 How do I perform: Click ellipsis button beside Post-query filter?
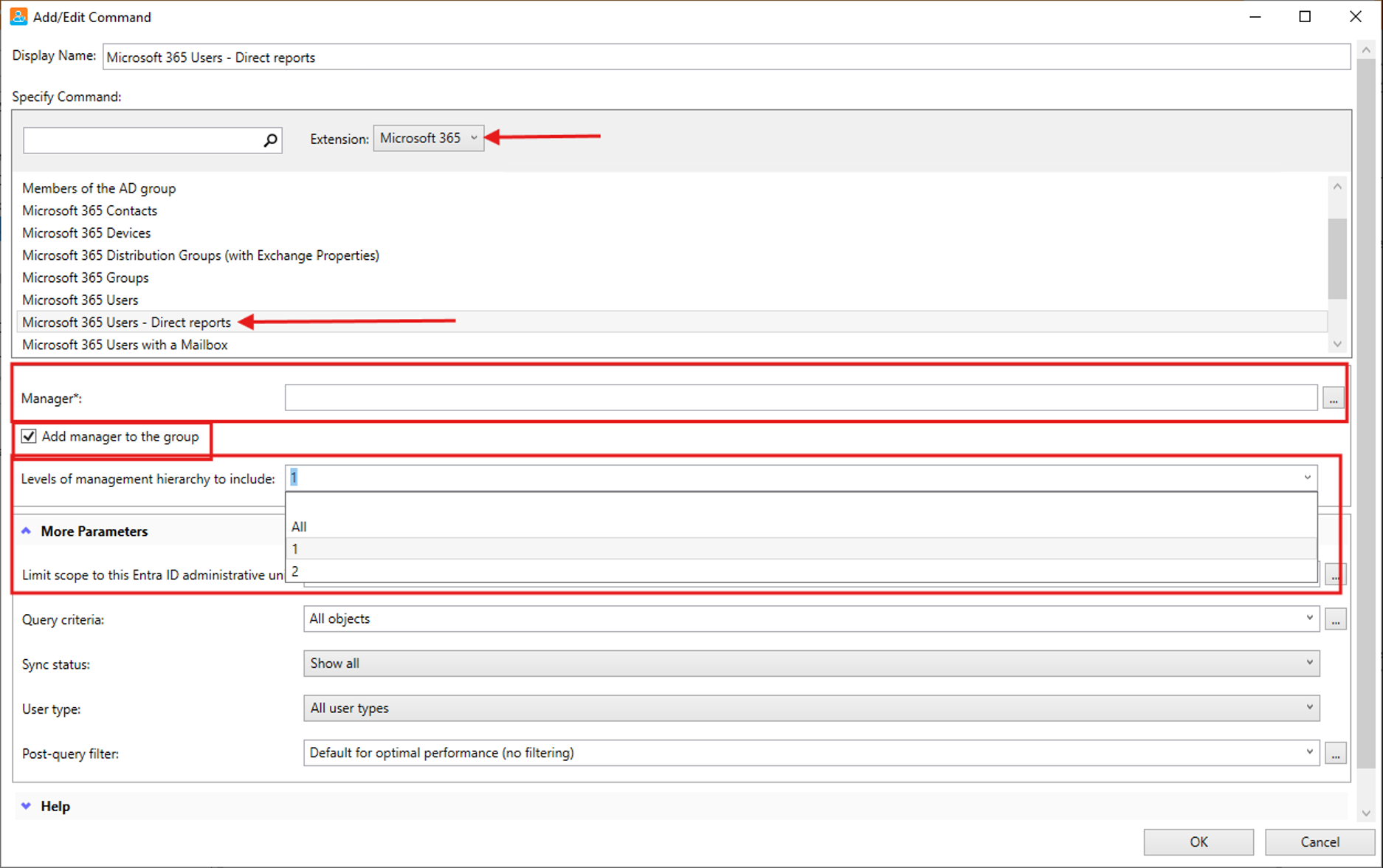click(x=1335, y=754)
